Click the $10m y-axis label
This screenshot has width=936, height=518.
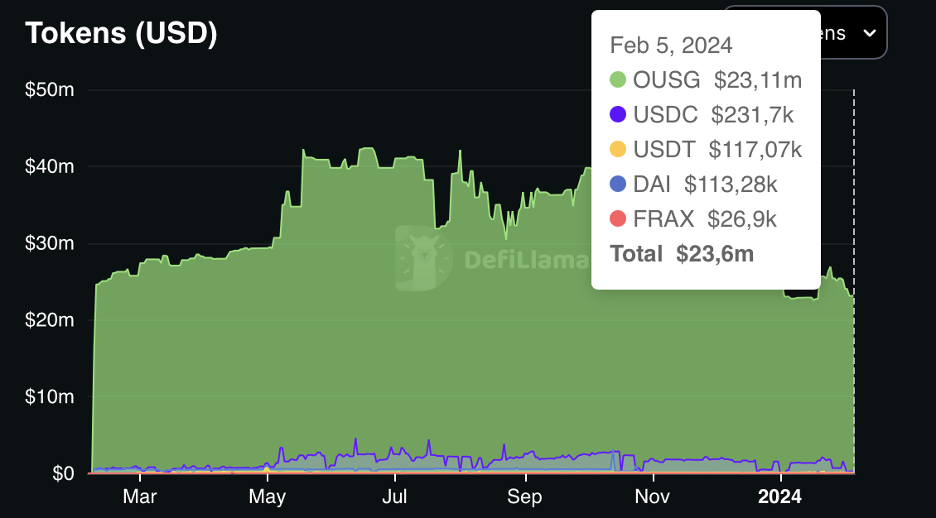(x=50, y=396)
